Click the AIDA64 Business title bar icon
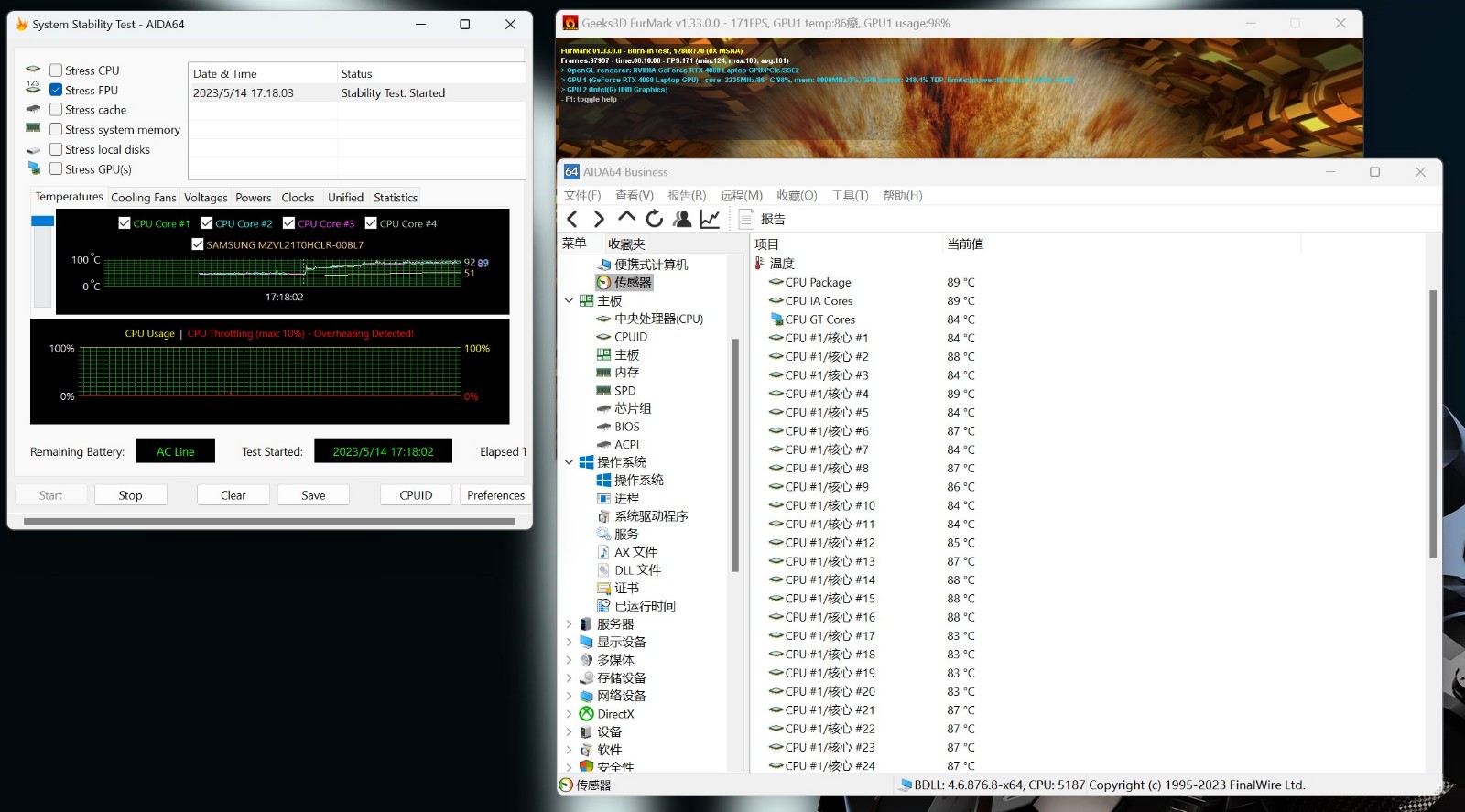This screenshot has width=1465, height=812. 571,172
